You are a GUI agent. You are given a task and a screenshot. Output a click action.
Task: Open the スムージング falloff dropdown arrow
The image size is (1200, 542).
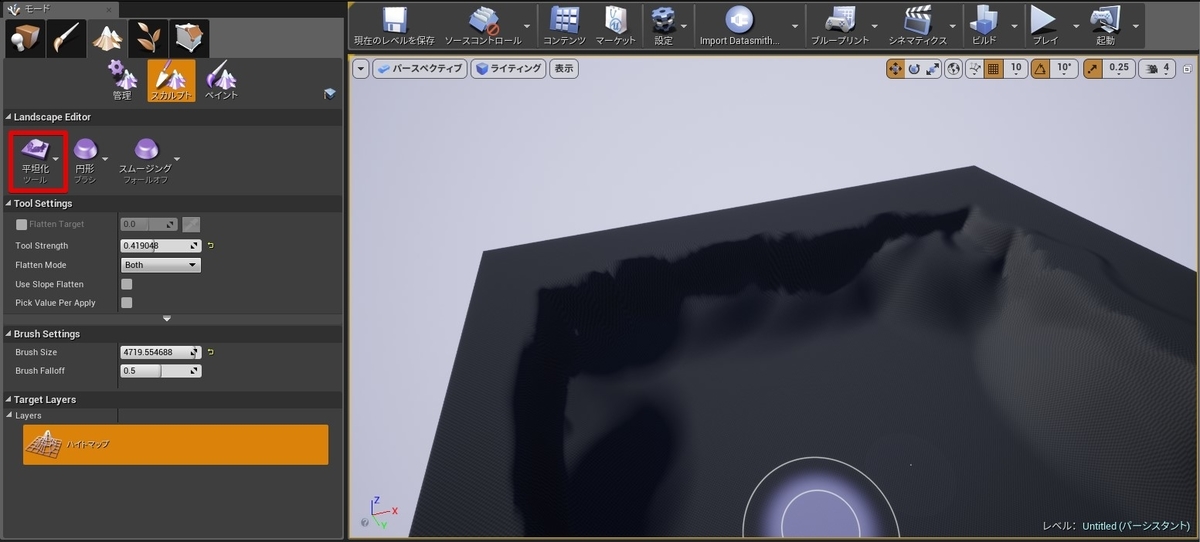177,158
